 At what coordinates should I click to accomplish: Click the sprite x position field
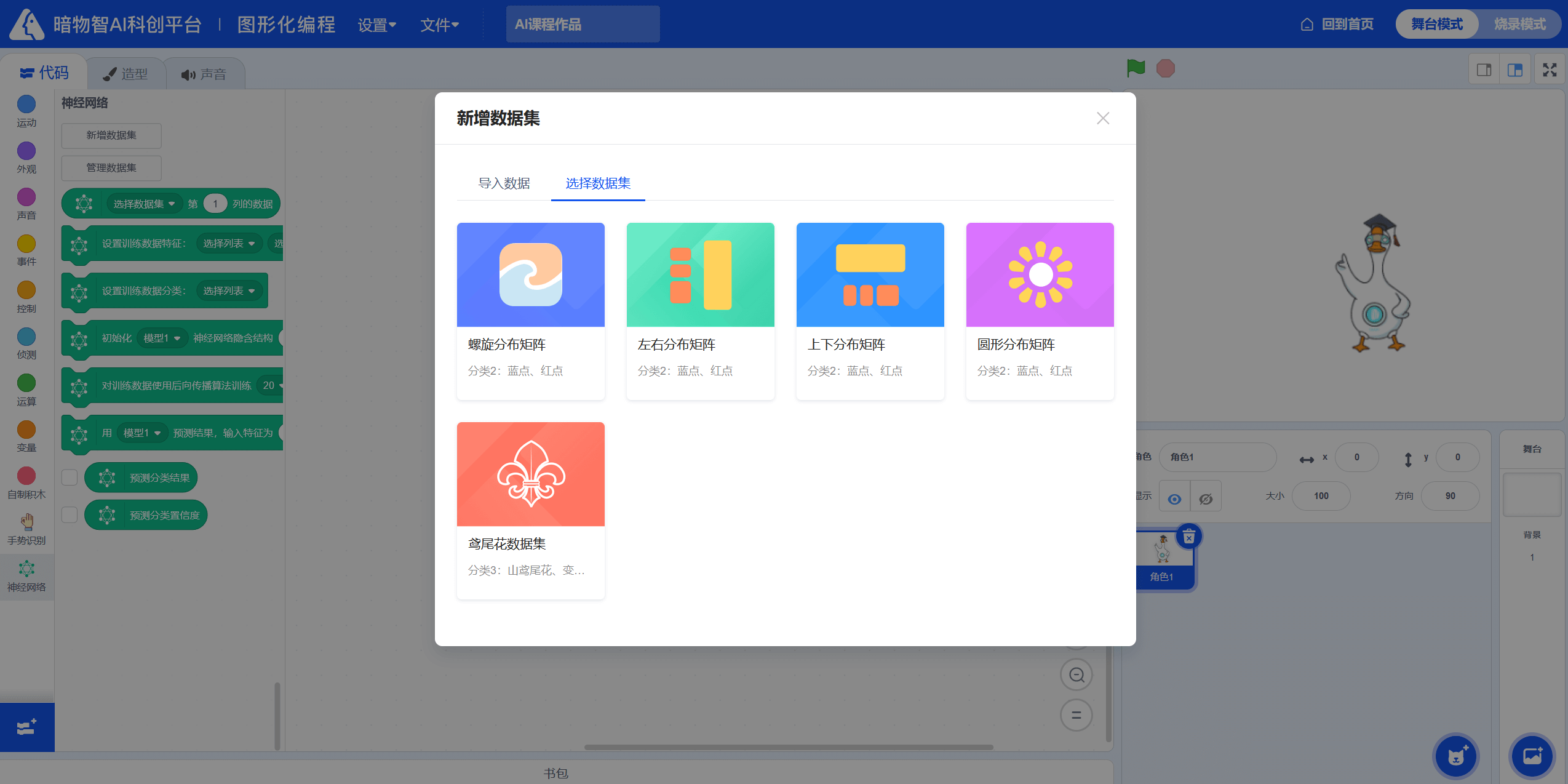[x=1356, y=457]
